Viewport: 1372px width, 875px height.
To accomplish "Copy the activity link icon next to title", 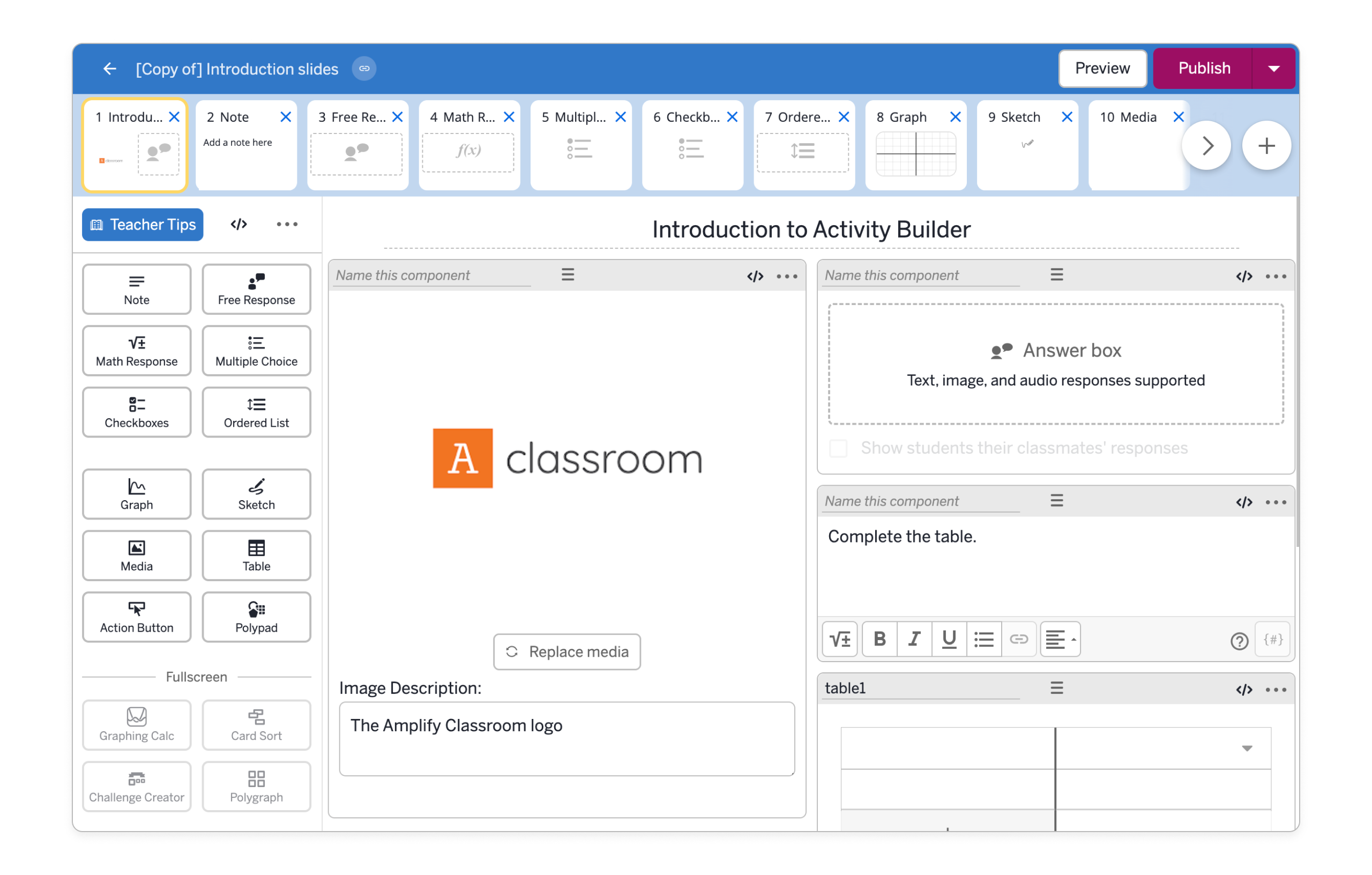I will [364, 69].
